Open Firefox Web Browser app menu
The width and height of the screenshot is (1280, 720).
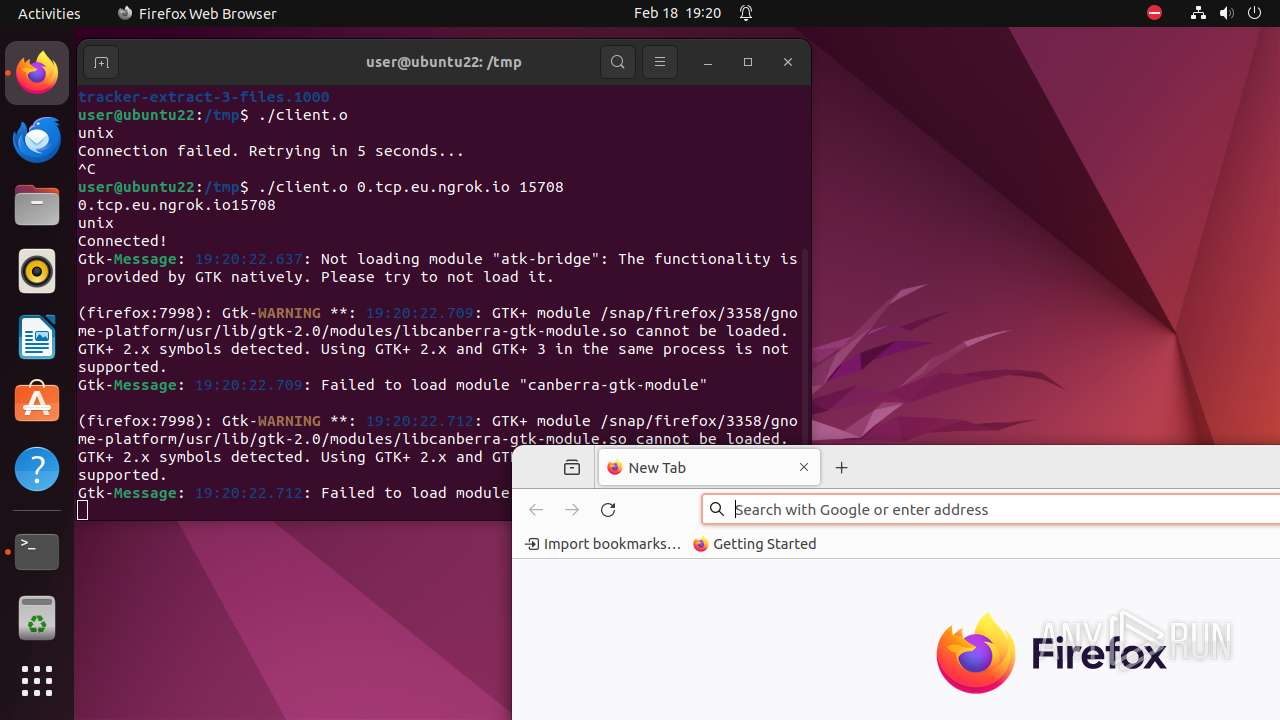coord(197,13)
